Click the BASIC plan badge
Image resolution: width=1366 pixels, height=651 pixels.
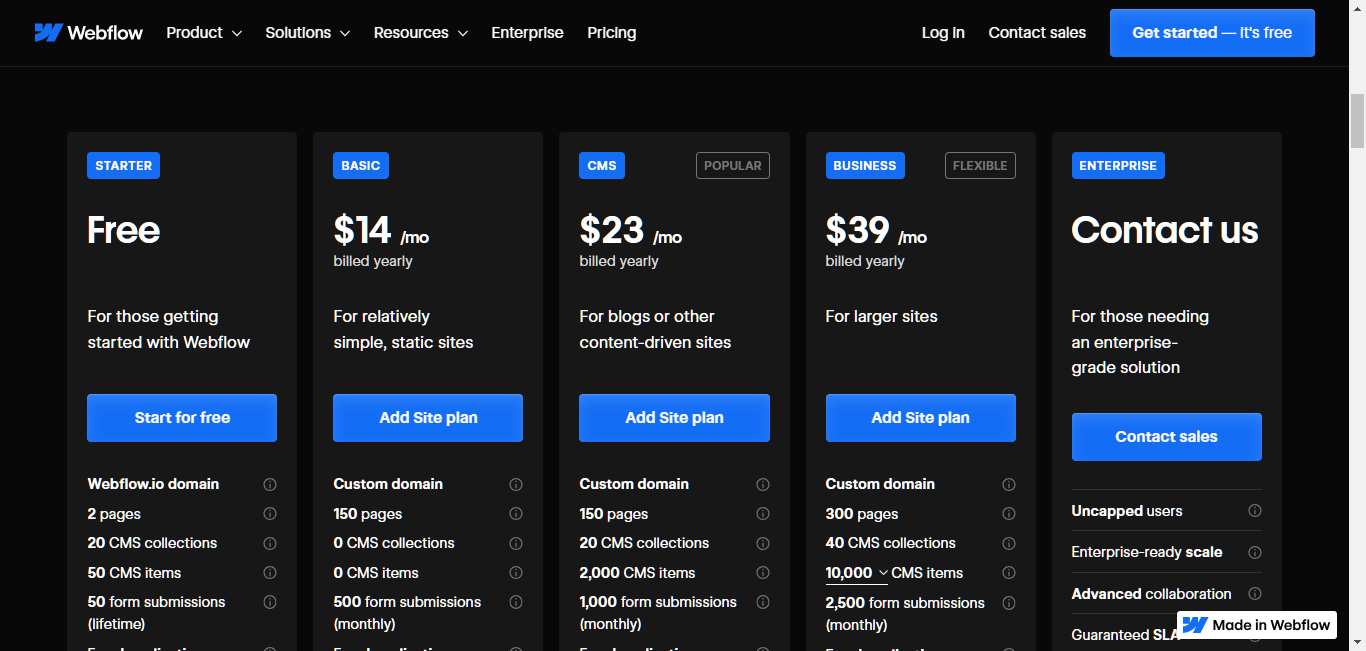click(361, 166)
